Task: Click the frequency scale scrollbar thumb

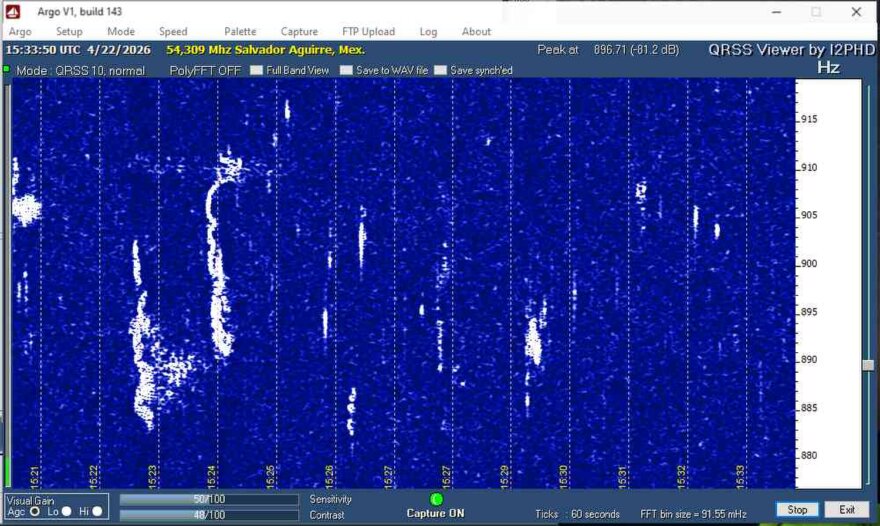Action: point(868,365)
